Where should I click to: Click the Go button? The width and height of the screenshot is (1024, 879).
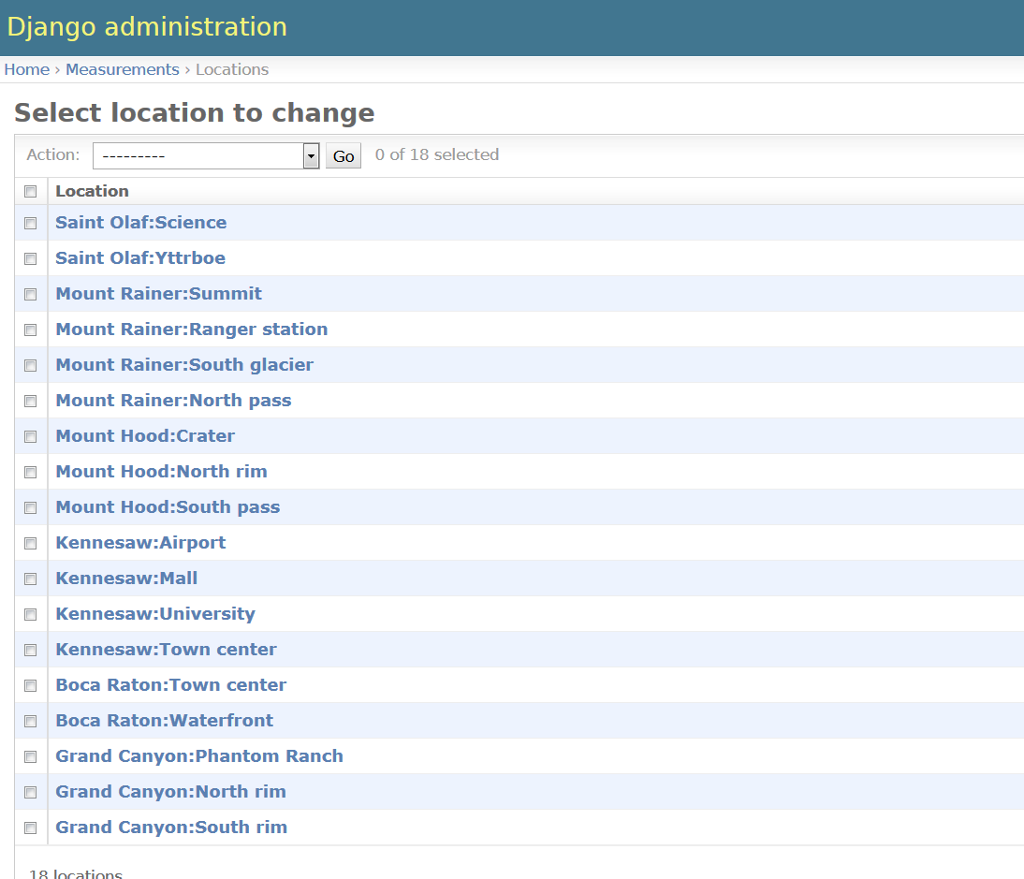pyautogui.click(x=344, y=156)
